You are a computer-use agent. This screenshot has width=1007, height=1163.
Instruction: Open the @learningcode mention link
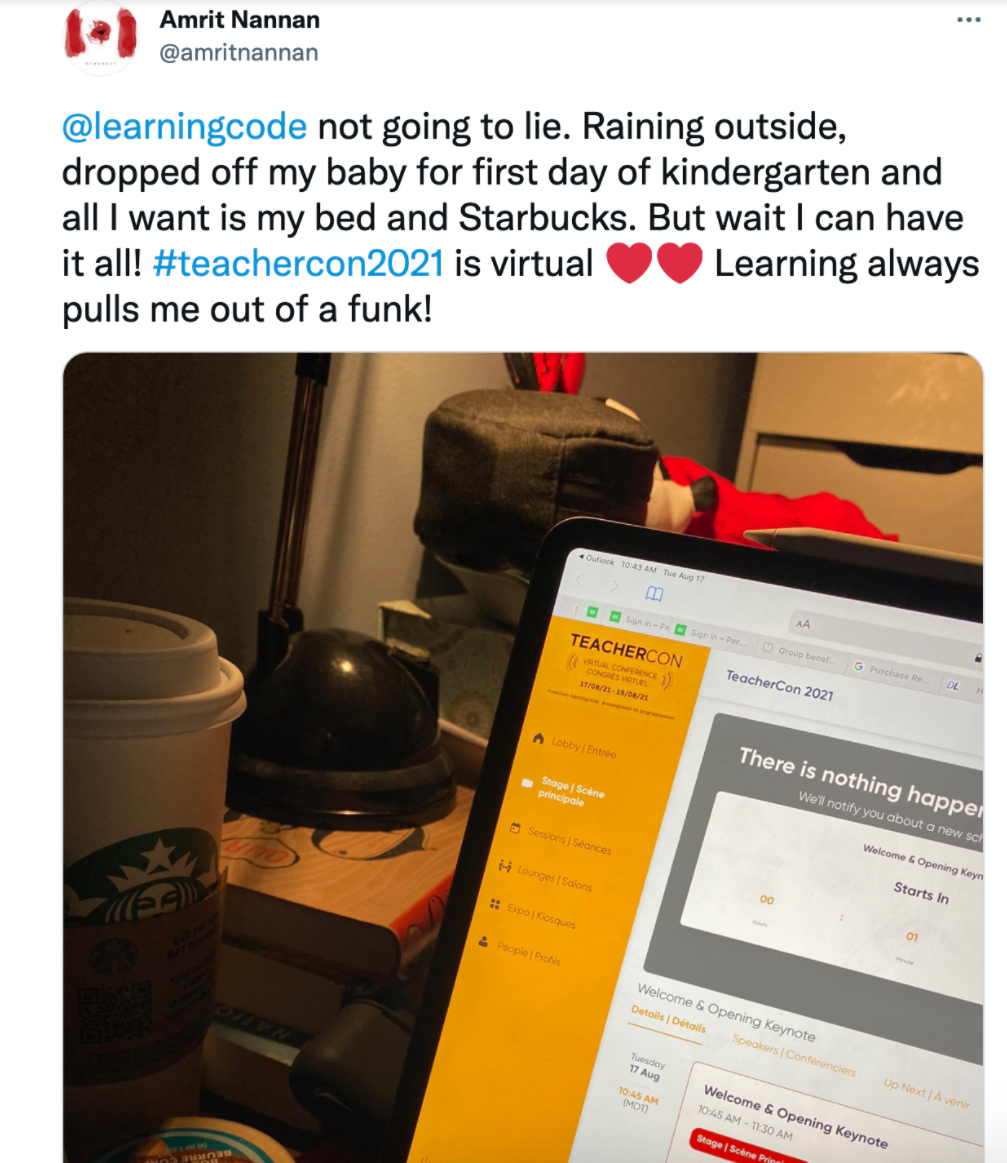(184, 126)
